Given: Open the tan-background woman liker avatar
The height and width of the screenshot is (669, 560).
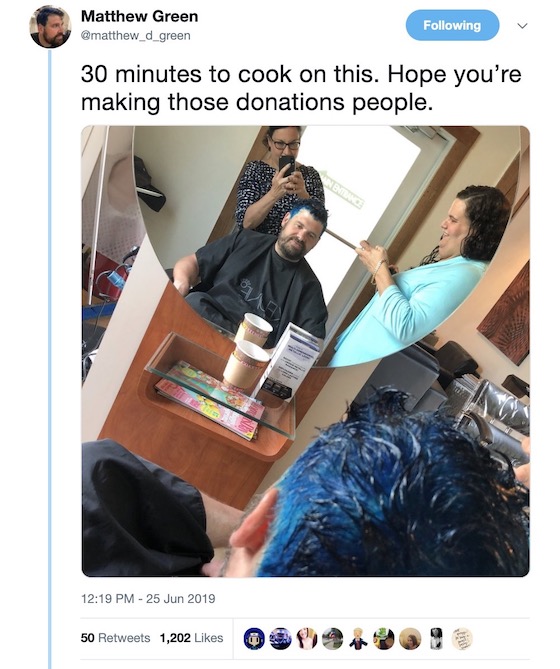Looking at the screenshot, I should click(x=410, y=639).
